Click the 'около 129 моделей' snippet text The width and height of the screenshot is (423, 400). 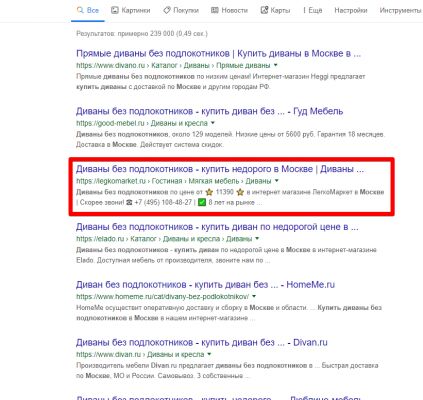pyautogui.click(x=201, y=134)
